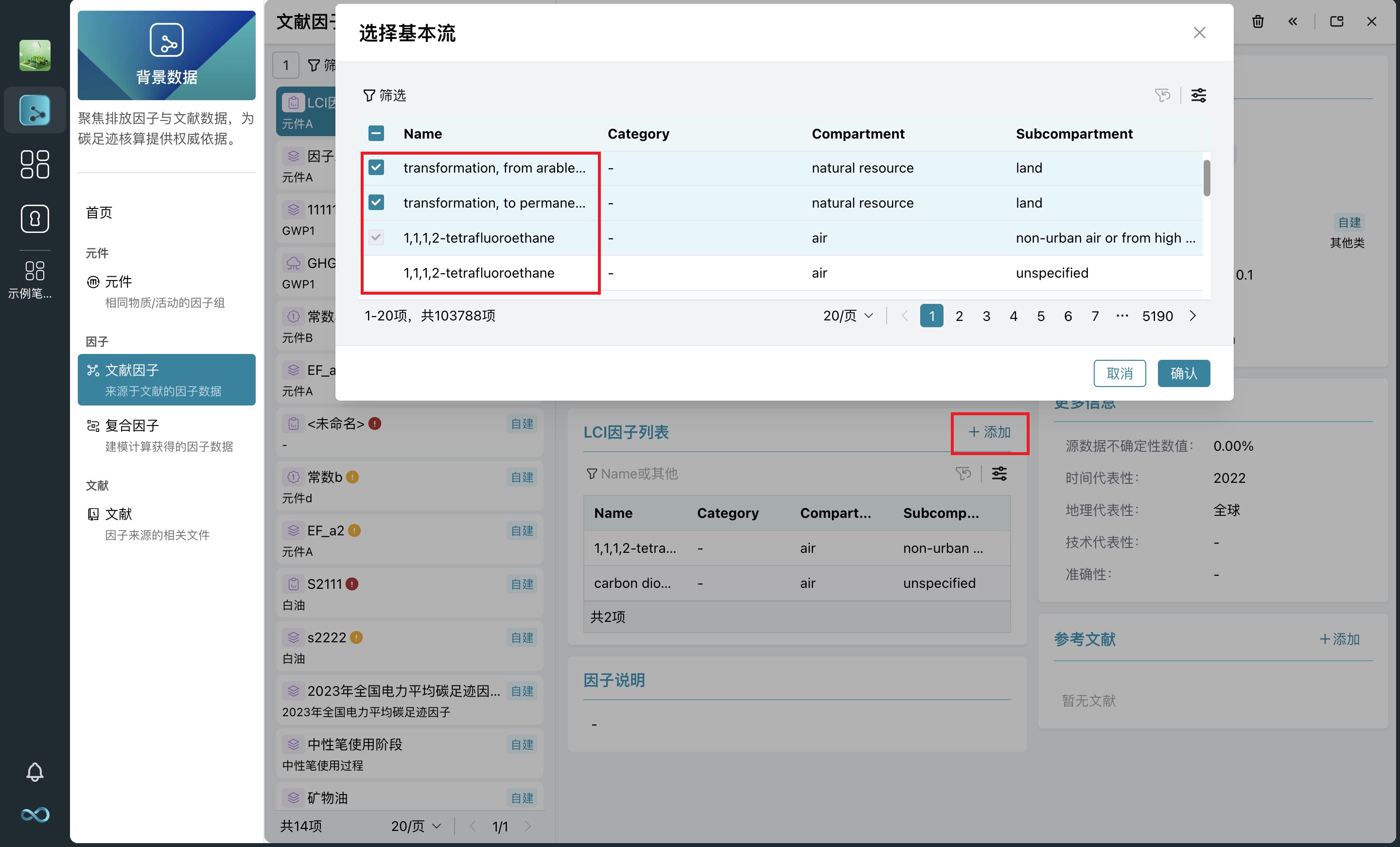Go to next page with right chevron
This screenshot has height=847, width=1400.
point(1192,316)
